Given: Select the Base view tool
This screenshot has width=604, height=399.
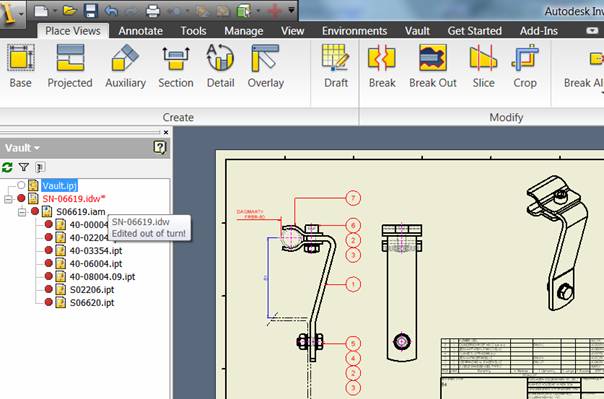Looking at the screenshot, I should [x=20, y=66].
